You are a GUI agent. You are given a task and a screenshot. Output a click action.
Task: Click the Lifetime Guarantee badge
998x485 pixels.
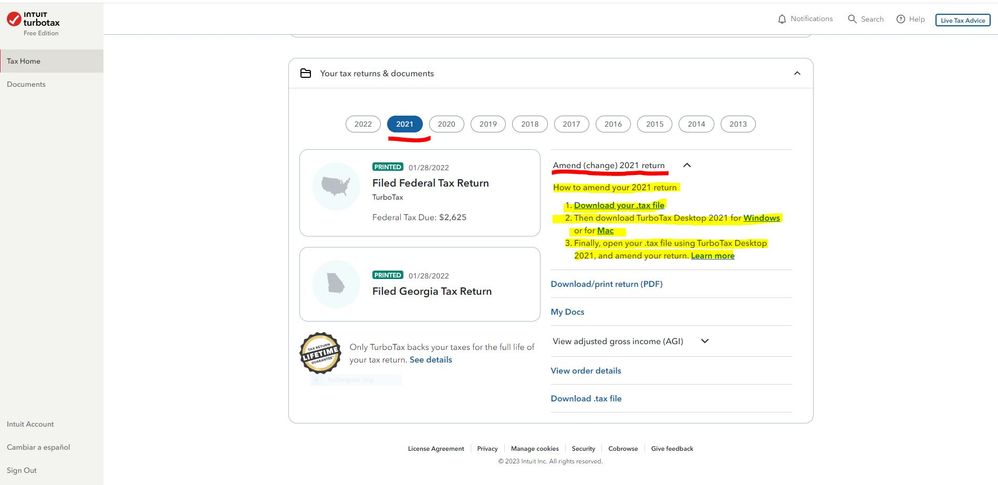coord(320,353)
